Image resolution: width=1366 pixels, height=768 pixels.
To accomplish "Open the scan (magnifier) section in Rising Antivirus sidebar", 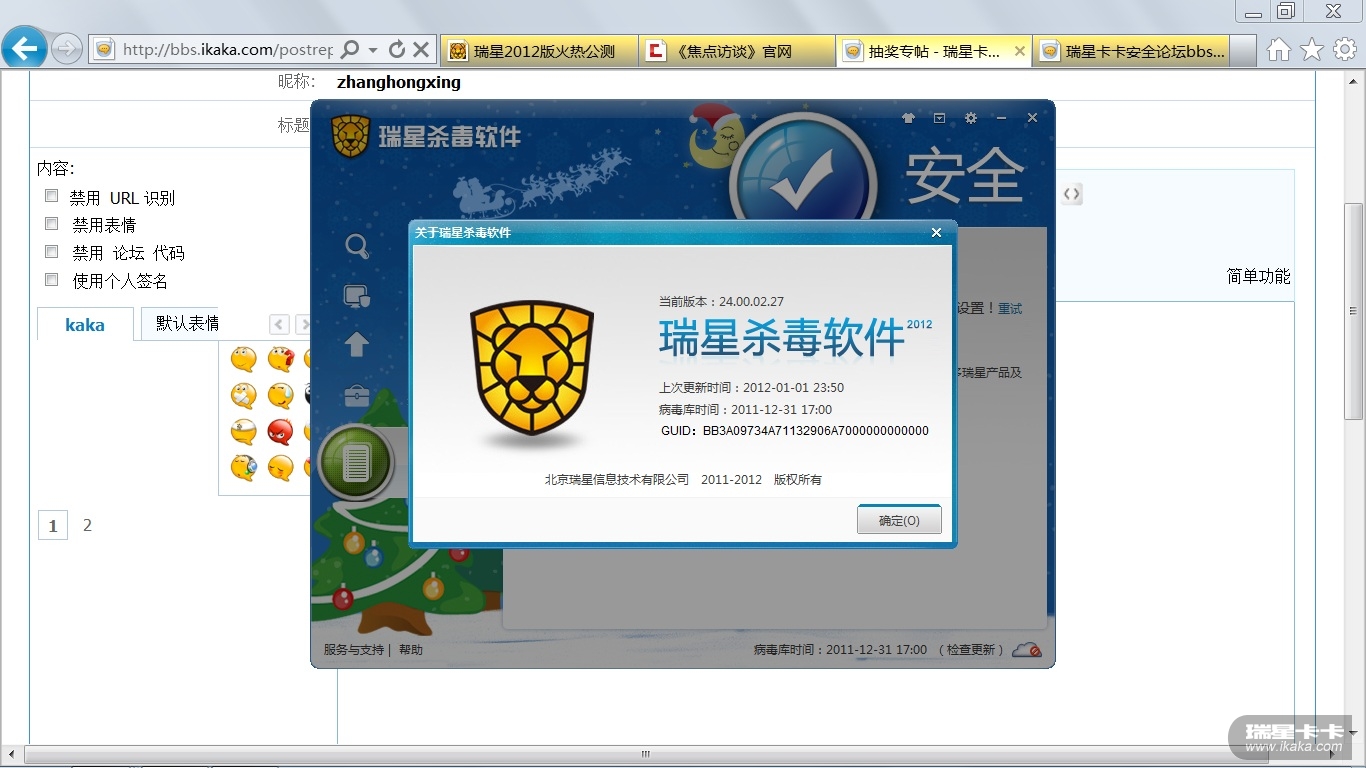I will 357,247.
